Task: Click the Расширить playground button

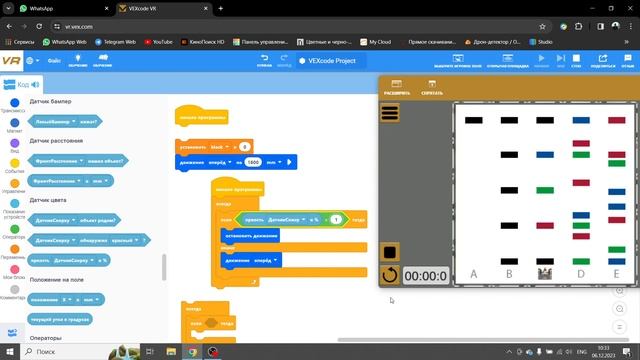Action: [397, 87]
